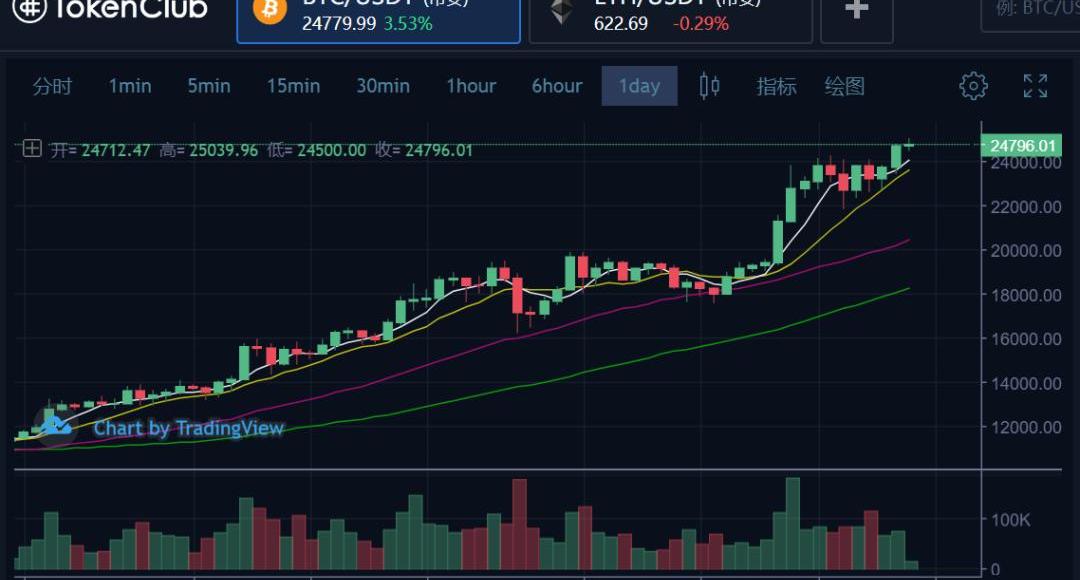Add a new trading pair tab
1080x580 pixels.
[856, 12]
